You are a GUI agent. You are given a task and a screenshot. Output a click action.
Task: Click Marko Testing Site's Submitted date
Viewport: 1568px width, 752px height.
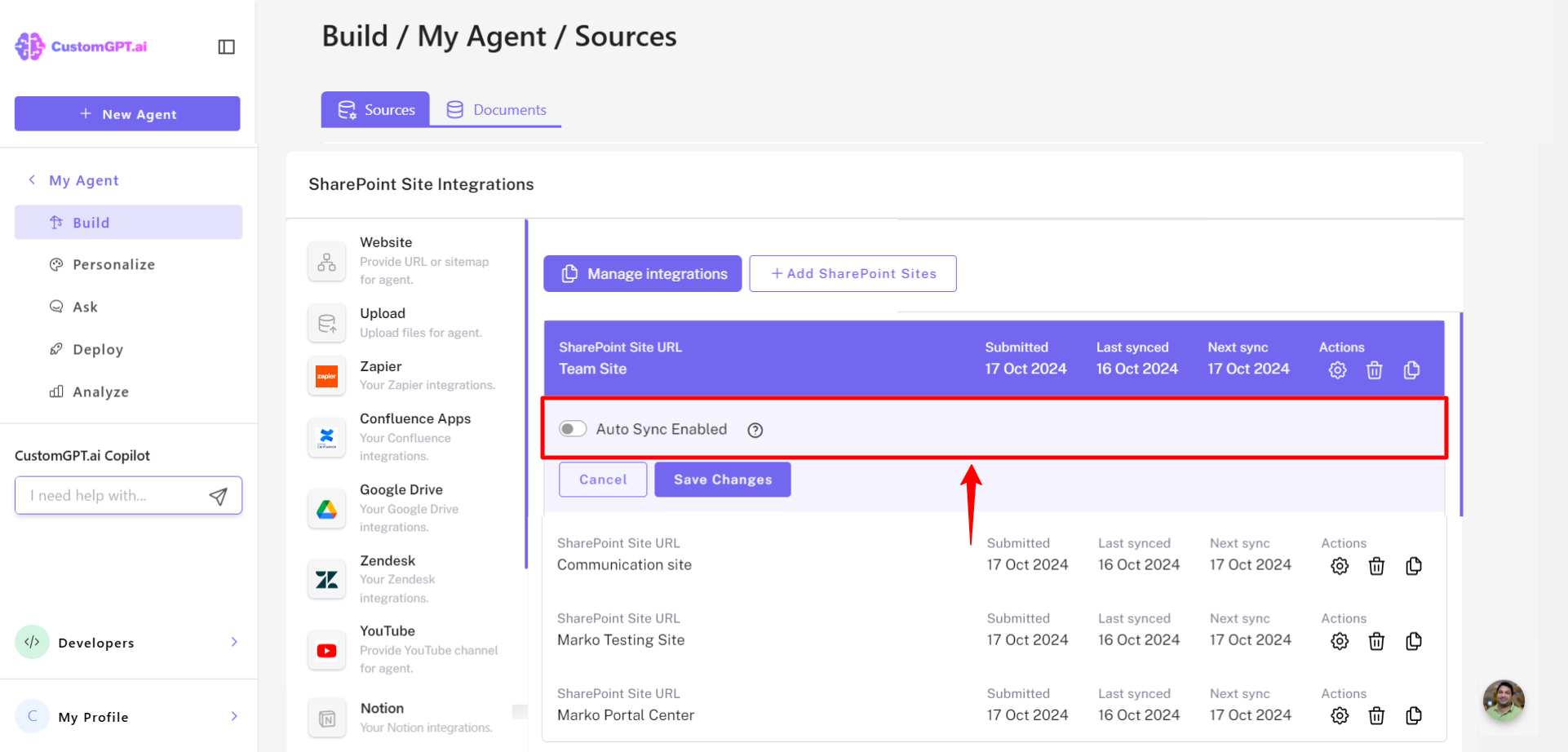pyautogui.click(x=1028, y=639)
